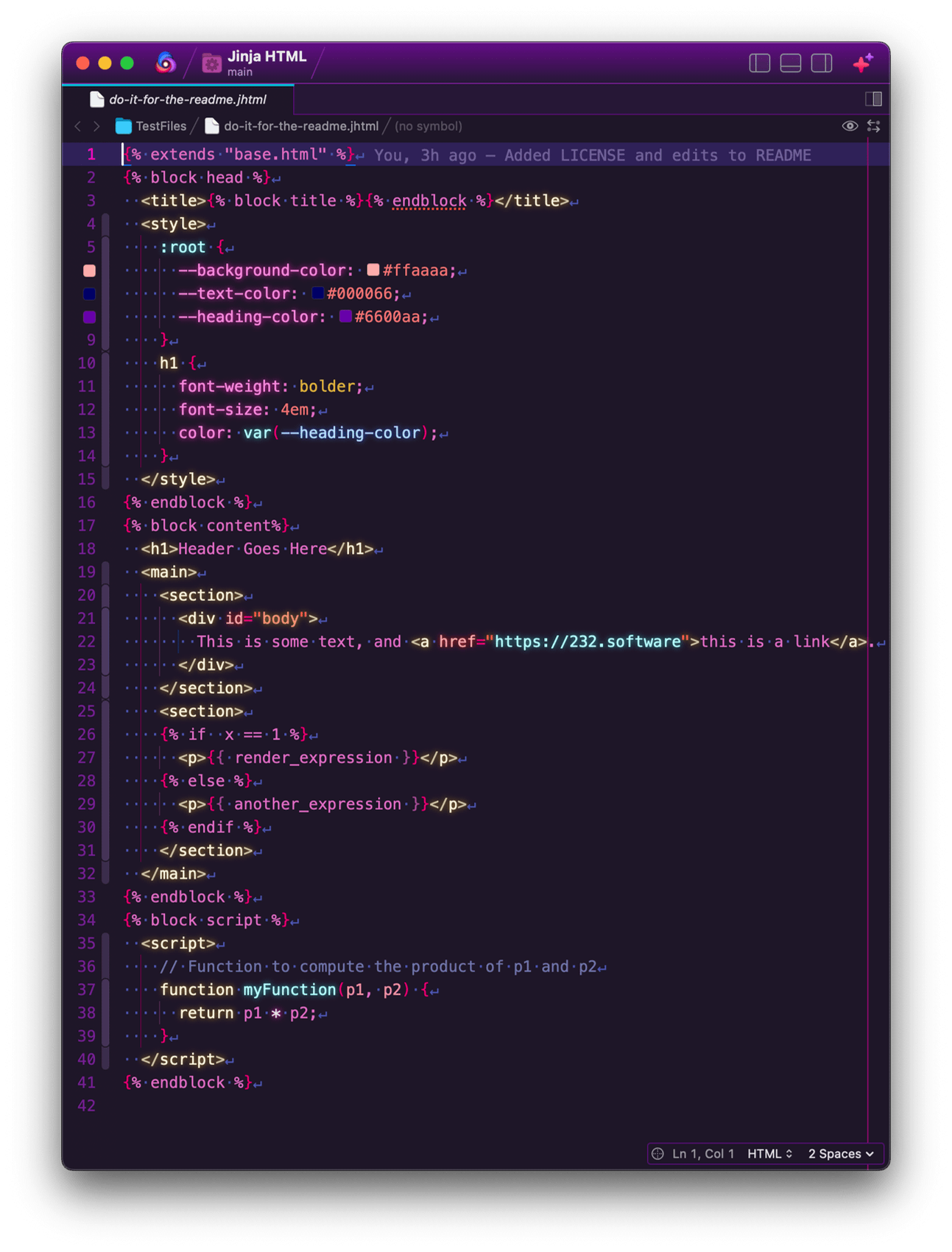Click the bolder value on line 11
Image resolution: width=952 pixels, height=1252 pixels.
pyautogui.click(x=327, y=387)
